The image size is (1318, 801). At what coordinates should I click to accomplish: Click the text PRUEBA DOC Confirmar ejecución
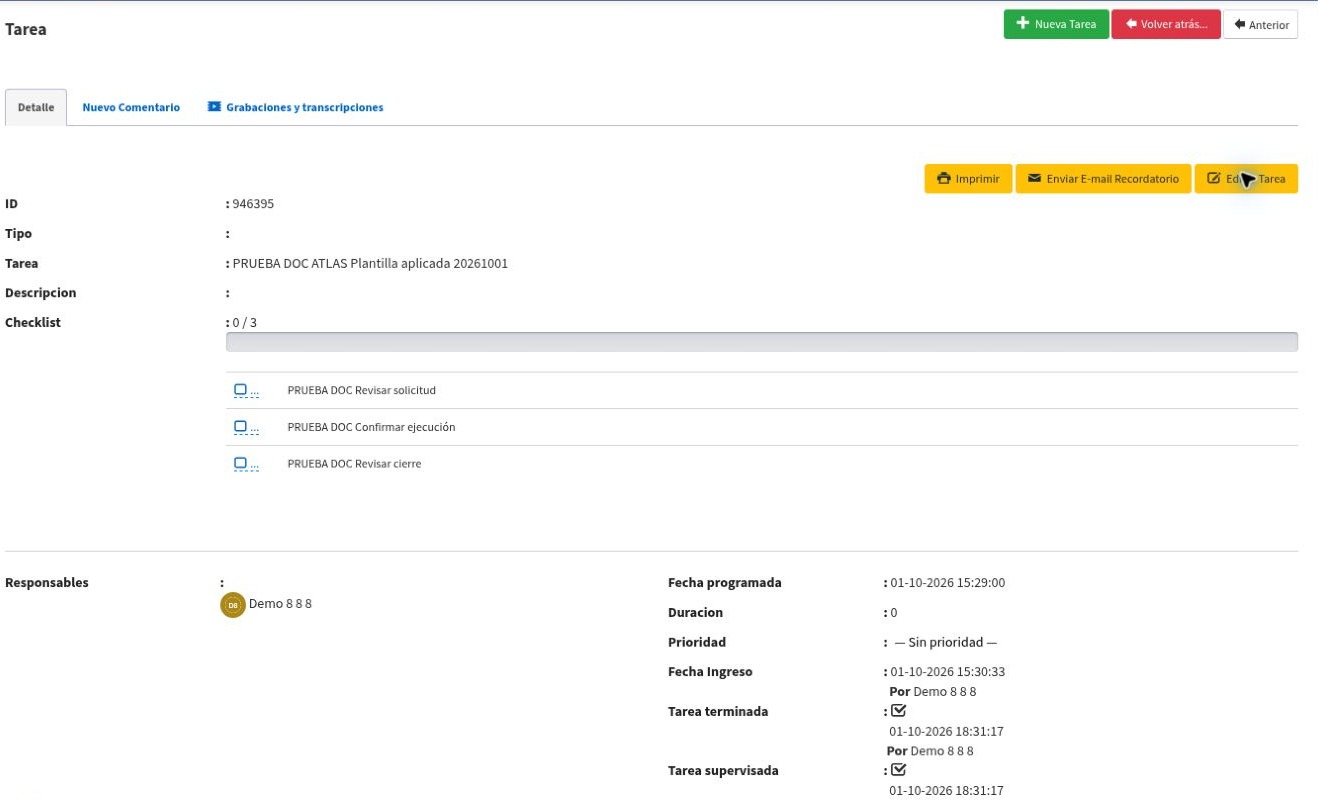371,427
